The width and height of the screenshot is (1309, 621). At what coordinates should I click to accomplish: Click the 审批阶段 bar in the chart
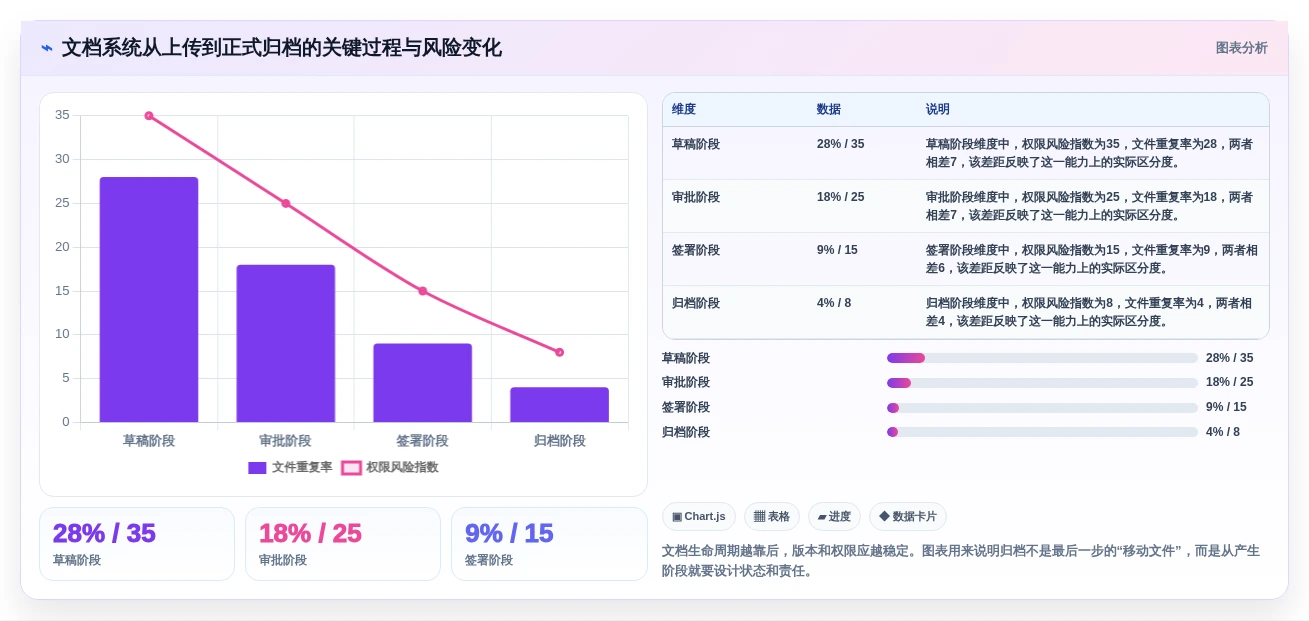pyautogui.click(x=286, y=343)
